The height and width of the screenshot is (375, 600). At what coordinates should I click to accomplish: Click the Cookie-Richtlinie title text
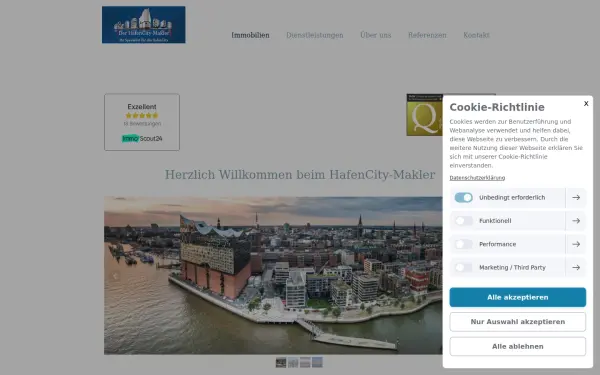tap(497, 107)
